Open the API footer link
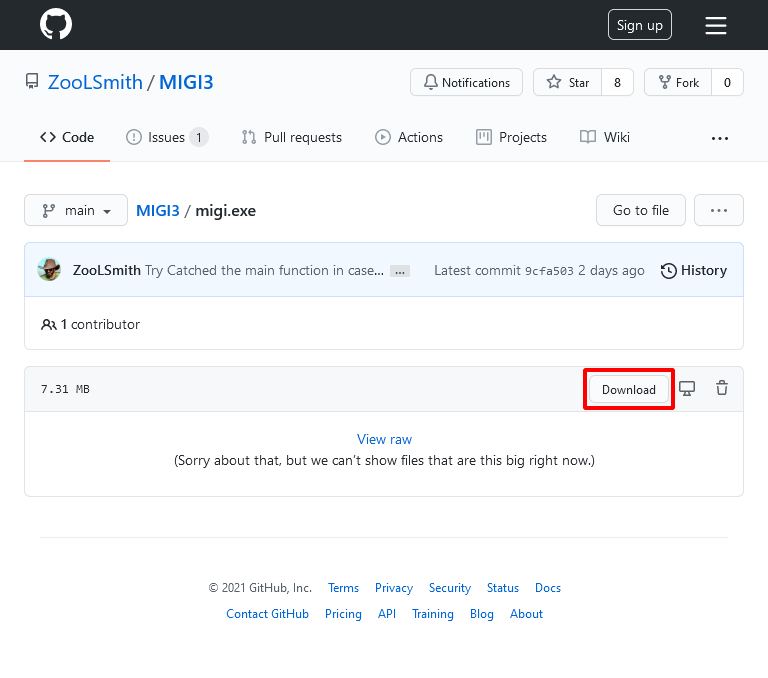Screen dimensions: 768x678 pyautogui.click(x=387, y=614)
